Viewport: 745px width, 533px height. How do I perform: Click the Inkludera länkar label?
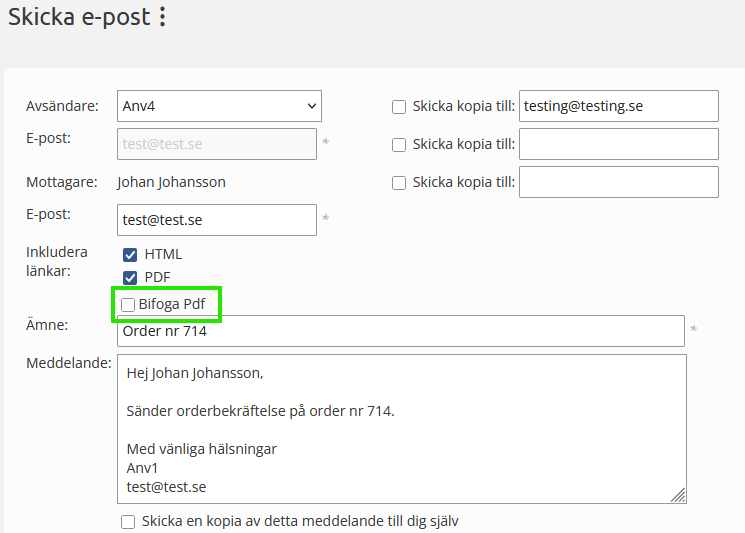click(x=57, y=261)
